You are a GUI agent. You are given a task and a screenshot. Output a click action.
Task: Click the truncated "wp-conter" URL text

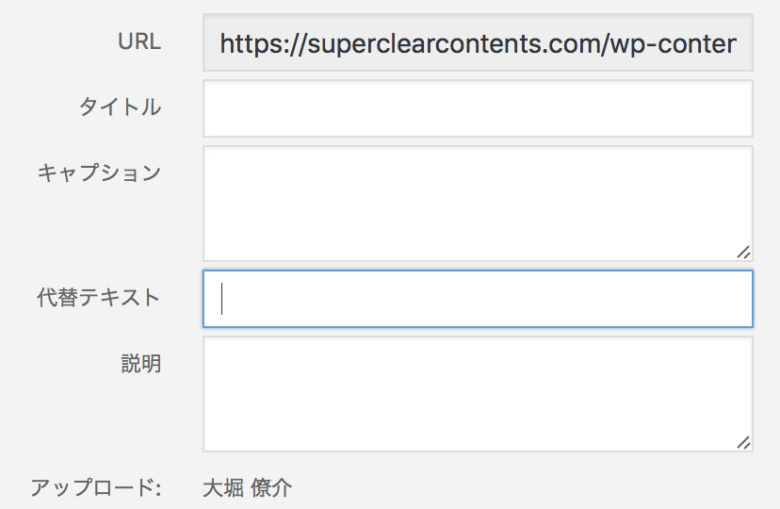coord(673,44)
